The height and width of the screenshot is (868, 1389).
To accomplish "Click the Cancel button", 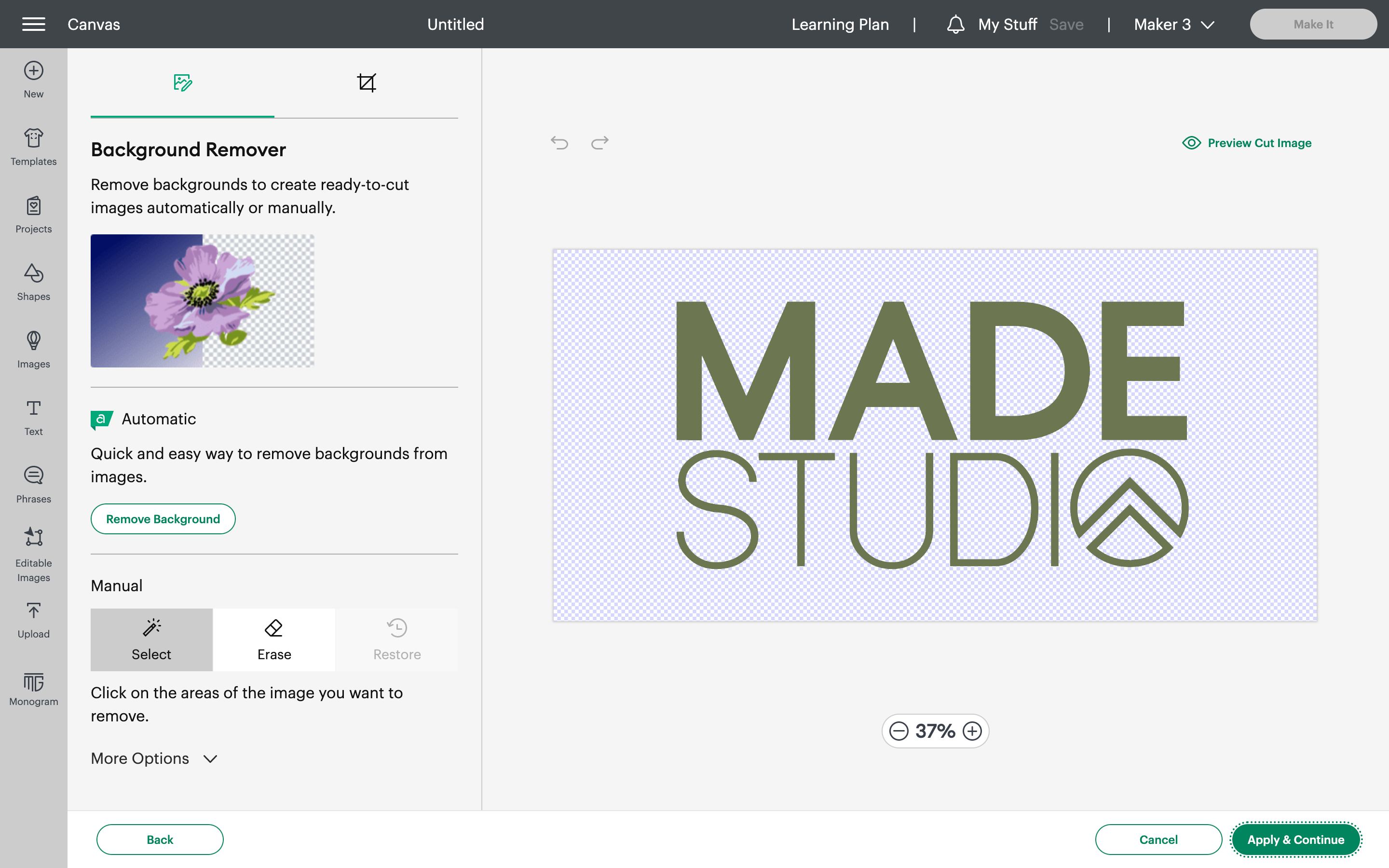I will click(x=1159, y=840).
